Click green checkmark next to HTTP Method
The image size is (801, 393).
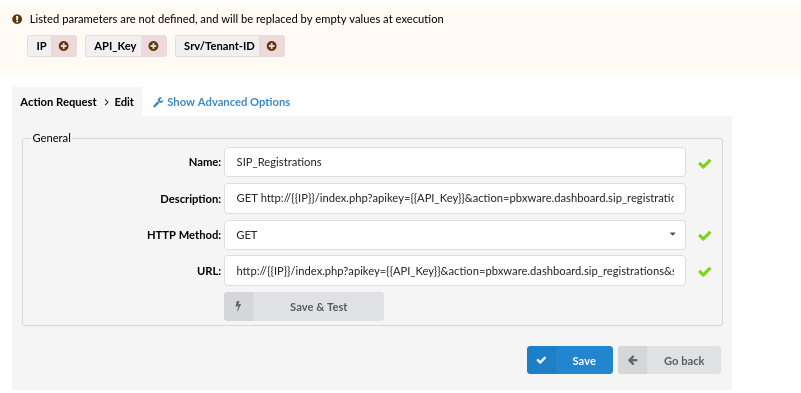[704, 236]
